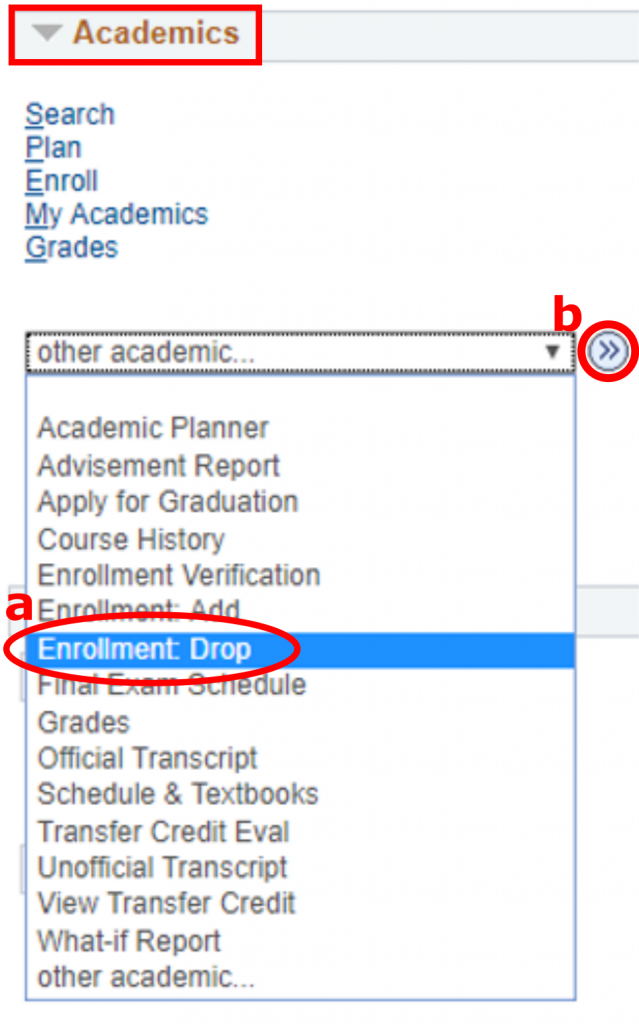This screenshot has width=639, height=1024.
Task: Select Unofficial Transcript option
Action: point(162,867)
